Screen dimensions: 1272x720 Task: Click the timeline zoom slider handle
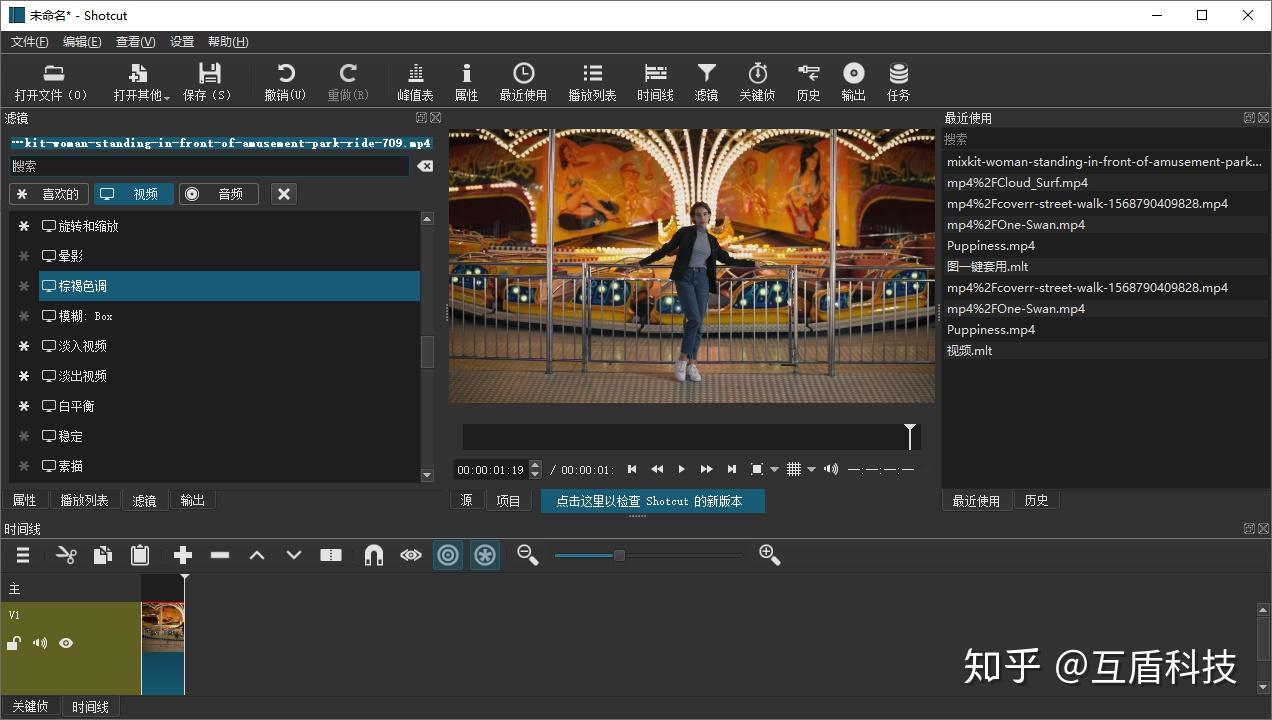[619, 555]
